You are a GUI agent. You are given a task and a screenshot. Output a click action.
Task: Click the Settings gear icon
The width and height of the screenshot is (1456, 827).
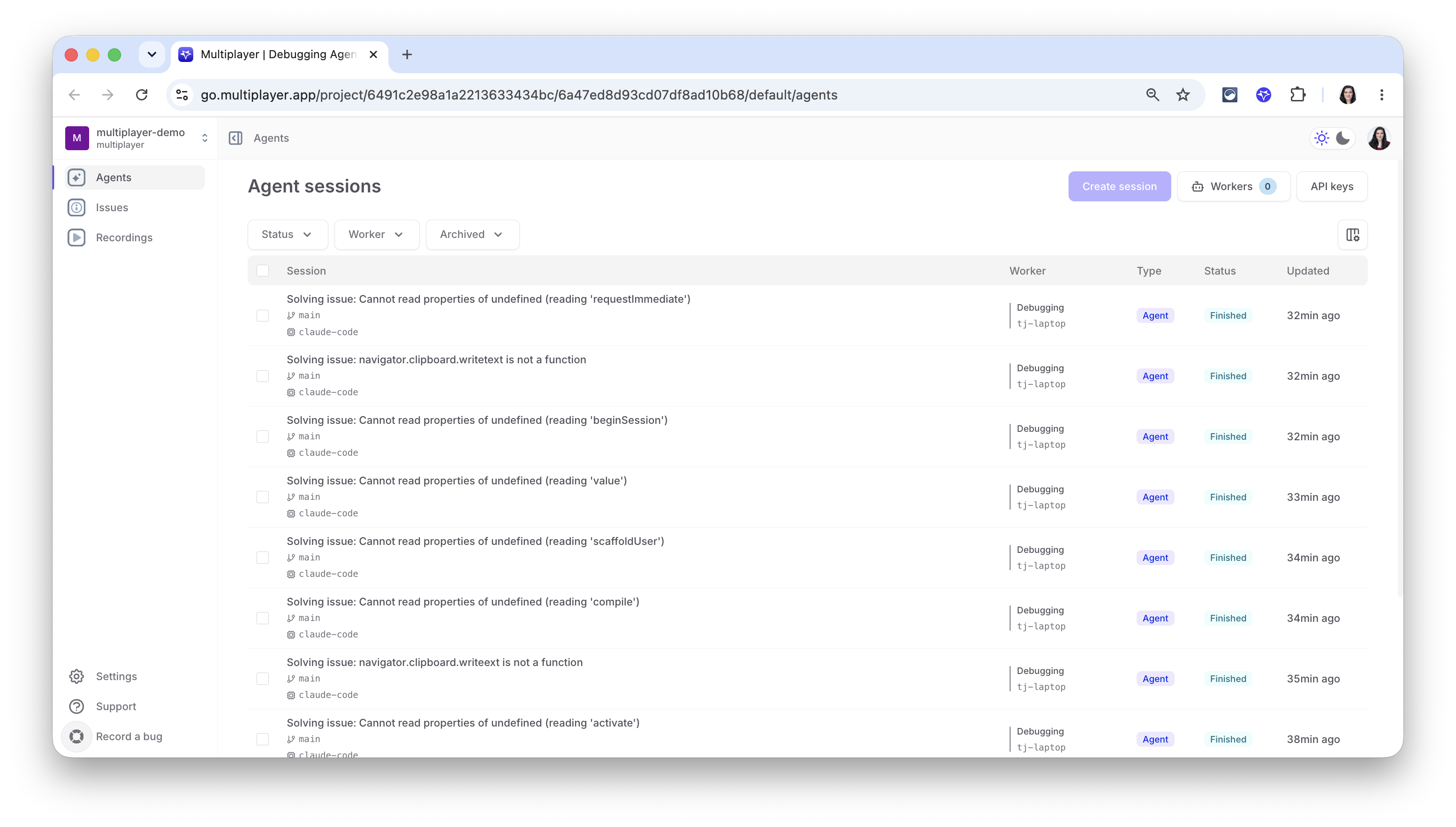(x=76, y=676)
